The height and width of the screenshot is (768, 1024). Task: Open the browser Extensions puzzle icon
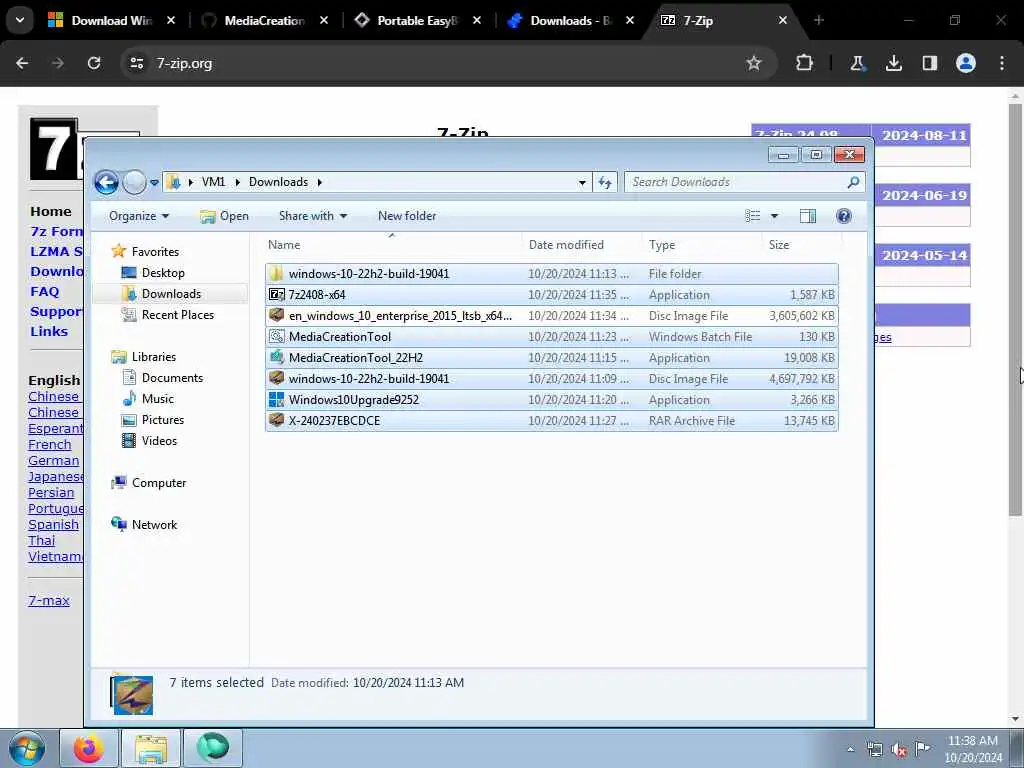(805, 63)
